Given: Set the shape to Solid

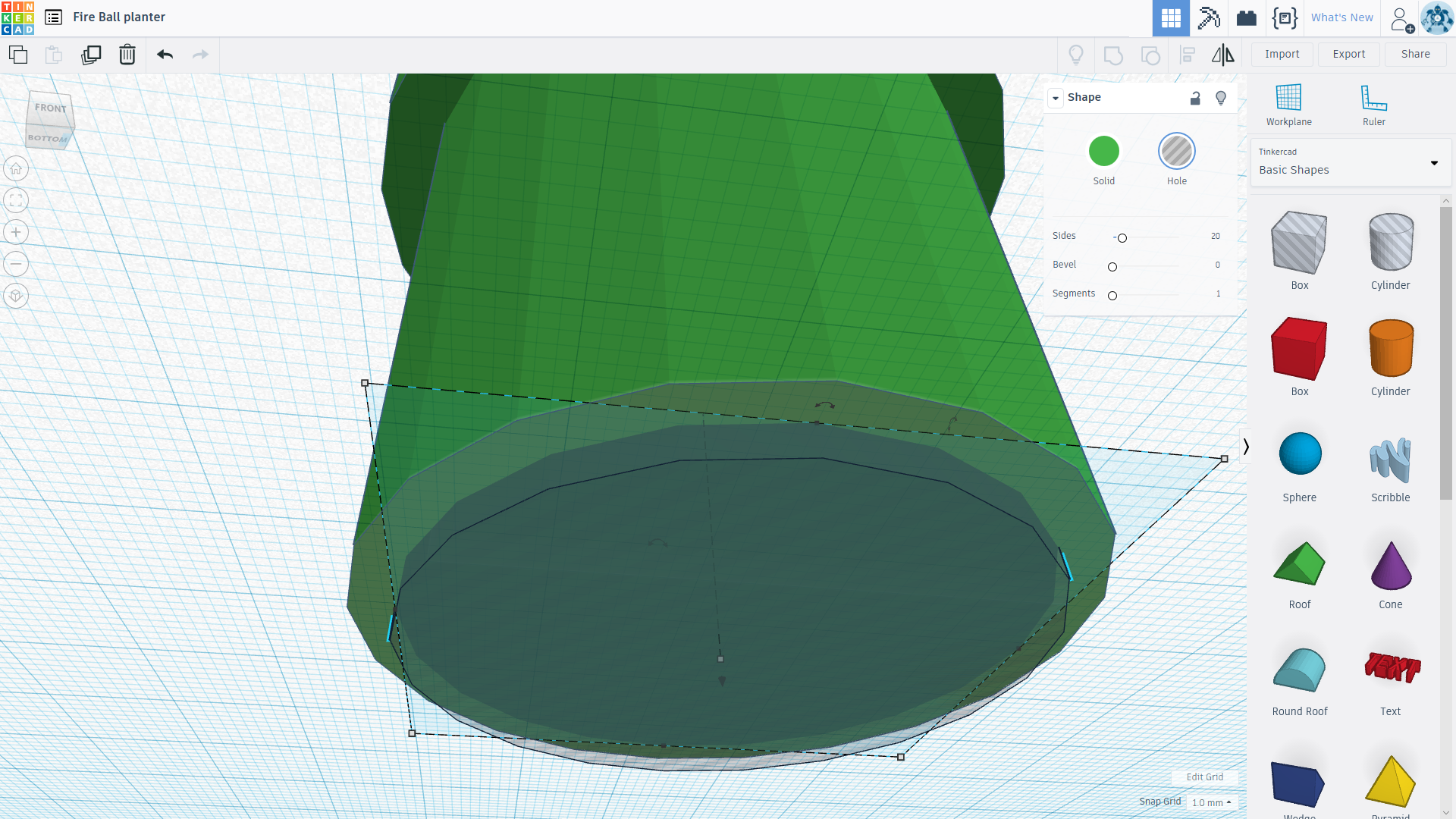Looking at the screenshot, I should click(x=1103, y=151).
